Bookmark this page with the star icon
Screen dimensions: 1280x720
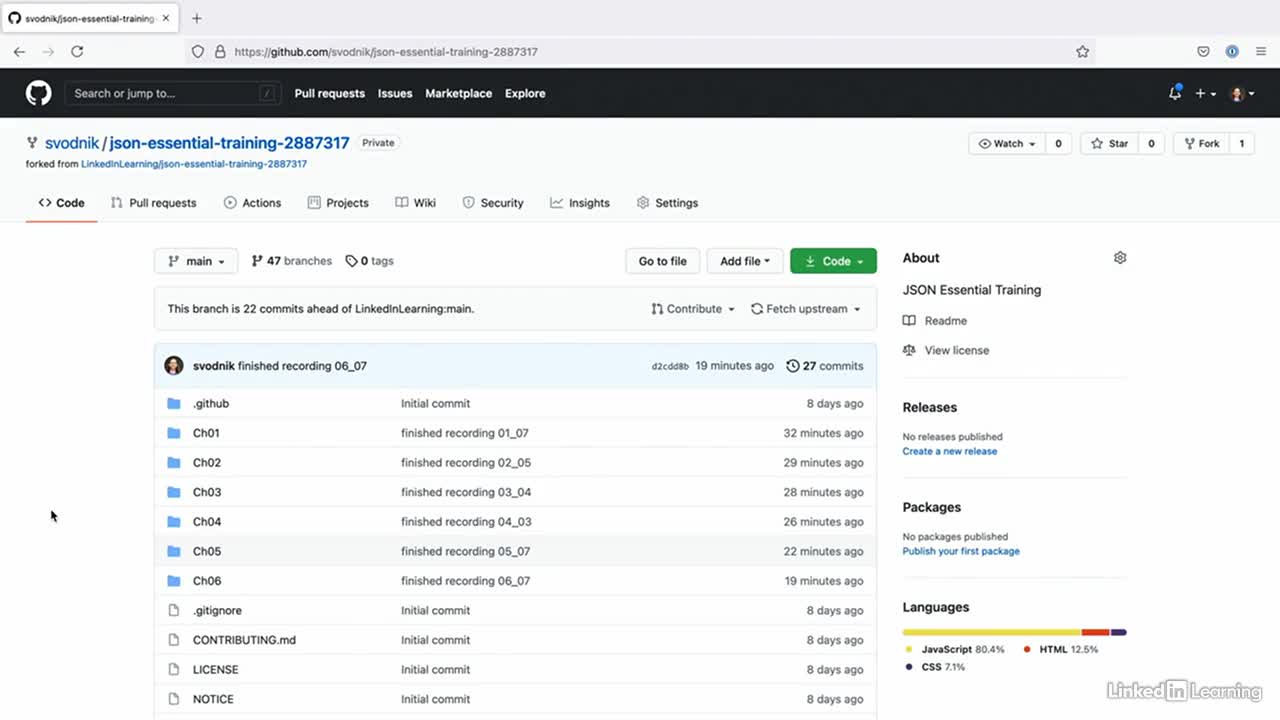point(1082,51)
